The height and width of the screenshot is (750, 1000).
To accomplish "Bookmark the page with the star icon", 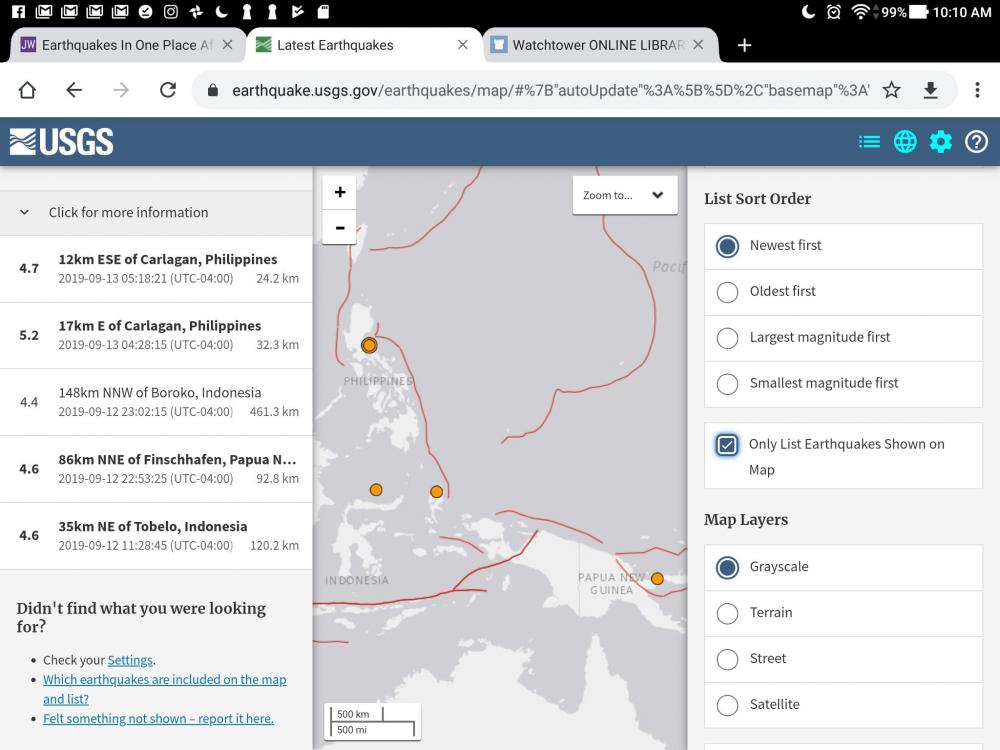I will [x=891, y=89].
